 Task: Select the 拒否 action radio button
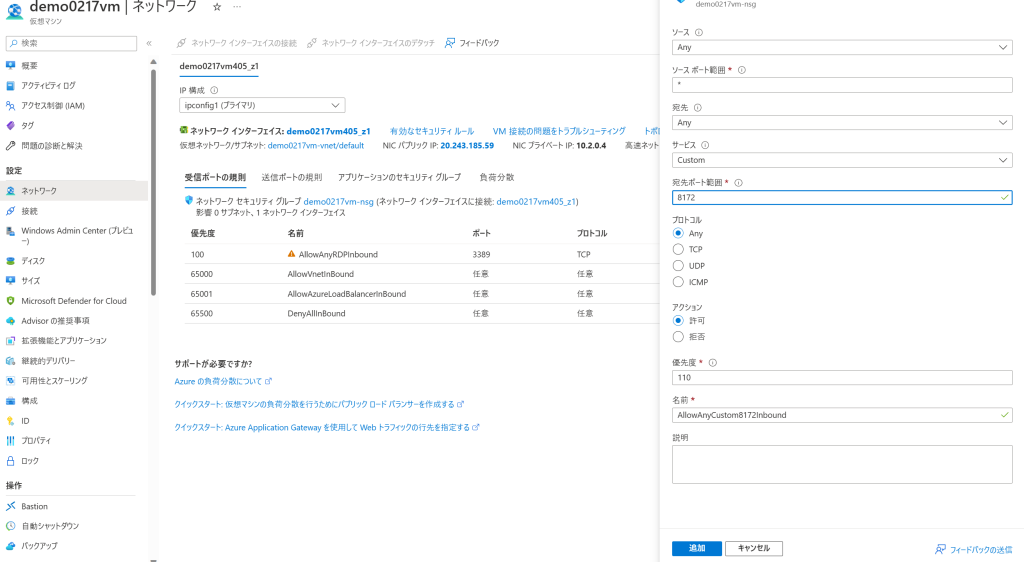click(678, 337)
